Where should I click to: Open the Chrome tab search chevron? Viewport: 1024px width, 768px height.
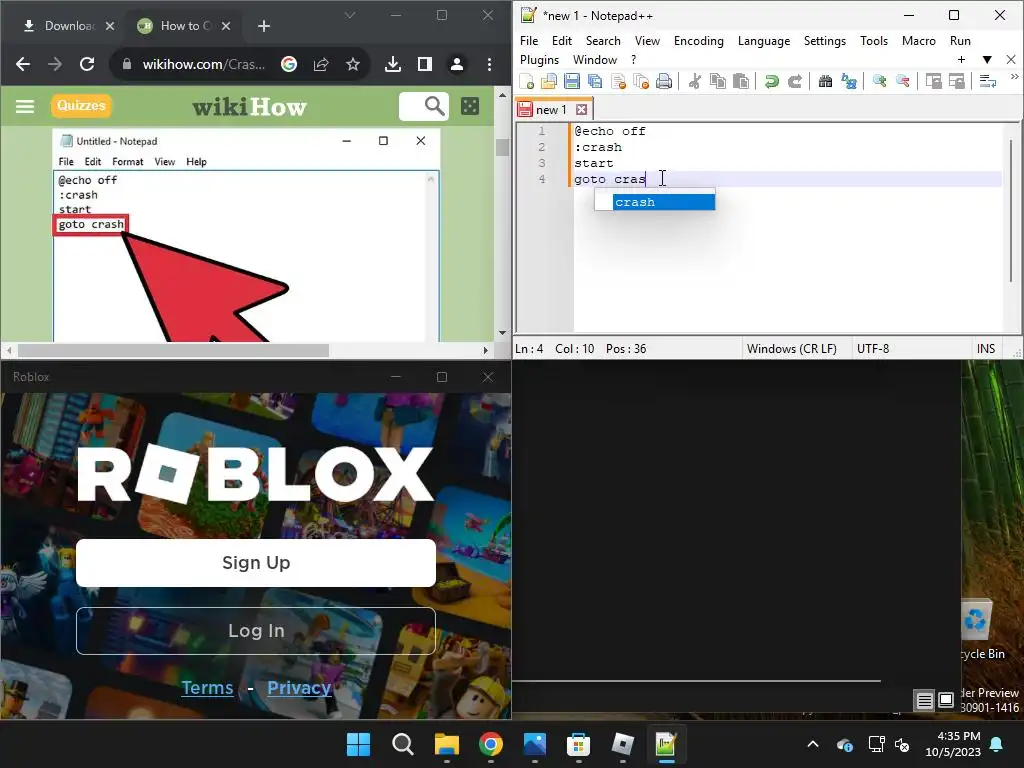pyautogui.click(x=350, y=15)
